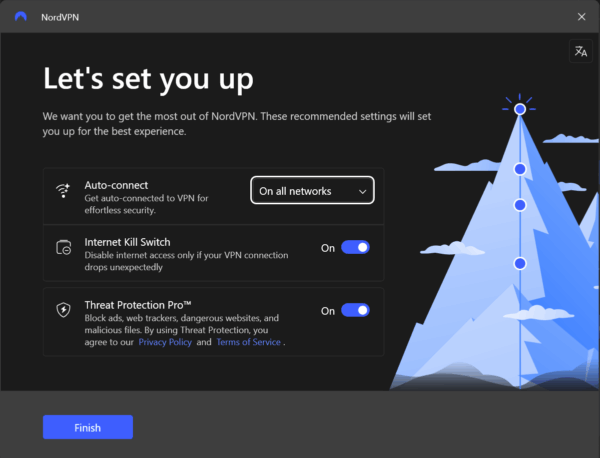The height and width of the screenshot is (458, 600).
Task: Turn off the Threat Protection Pro toggle
Action: [x=355, y=310]
